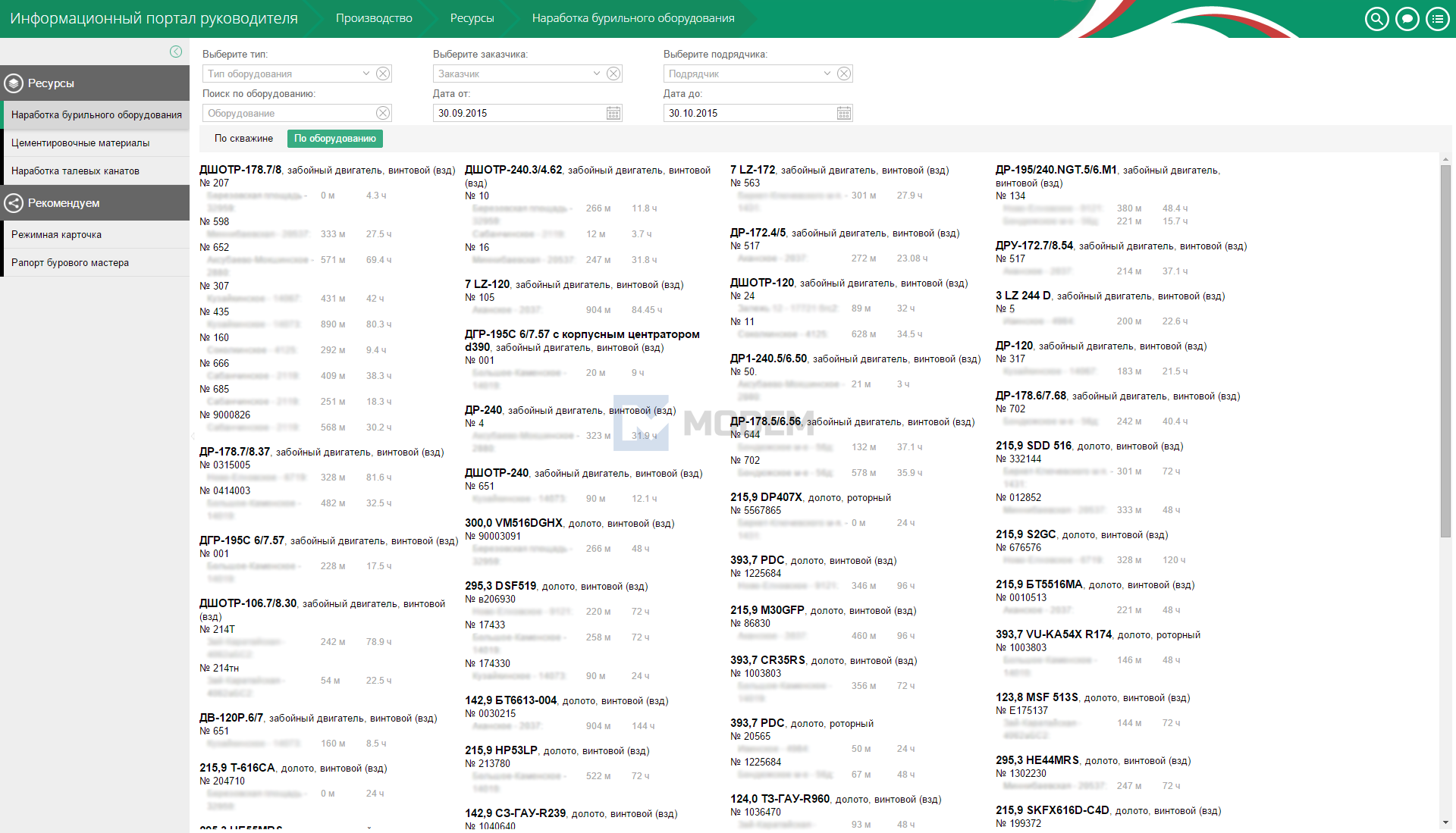Open calendar for Дата до field

click(844, 113)
